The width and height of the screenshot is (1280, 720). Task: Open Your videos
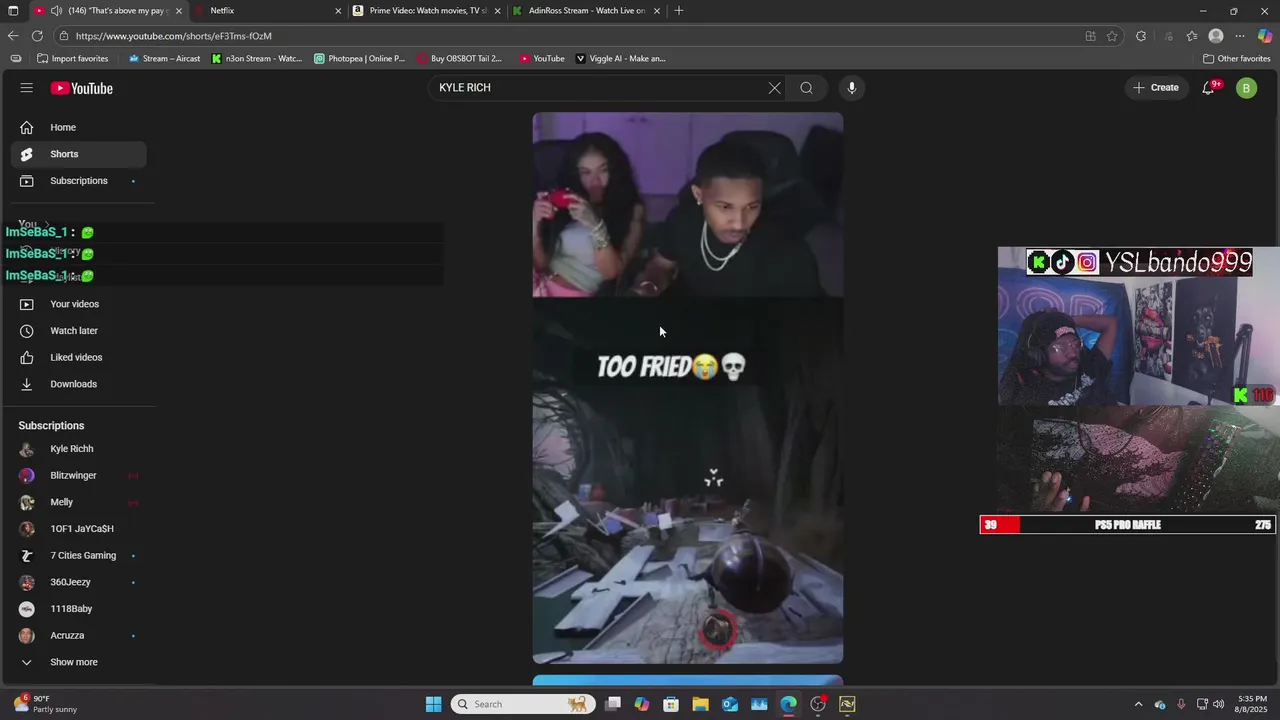[79, 304]
